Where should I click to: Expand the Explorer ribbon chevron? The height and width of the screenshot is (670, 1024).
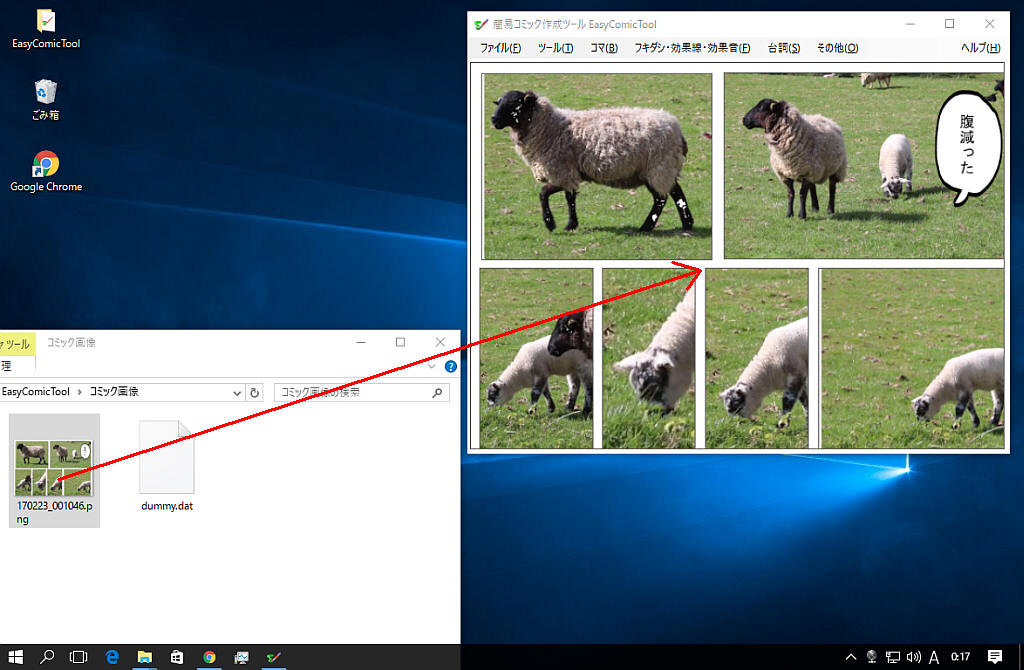(x=432, y=367)
